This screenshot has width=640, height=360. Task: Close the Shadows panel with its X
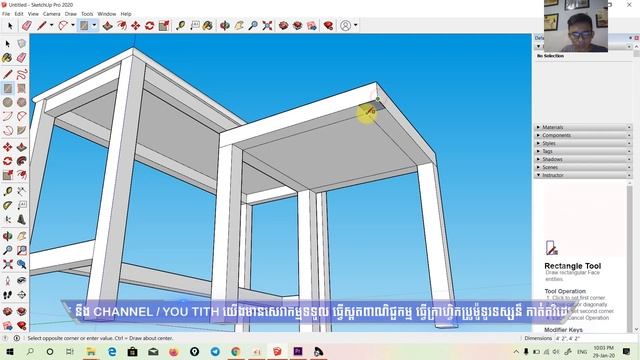click(x=629, y=159)
